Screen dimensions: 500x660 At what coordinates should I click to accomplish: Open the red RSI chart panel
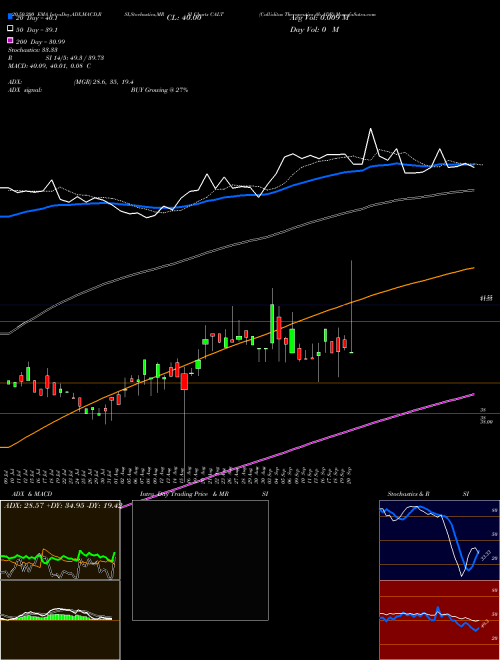click(x=439, y=620)
